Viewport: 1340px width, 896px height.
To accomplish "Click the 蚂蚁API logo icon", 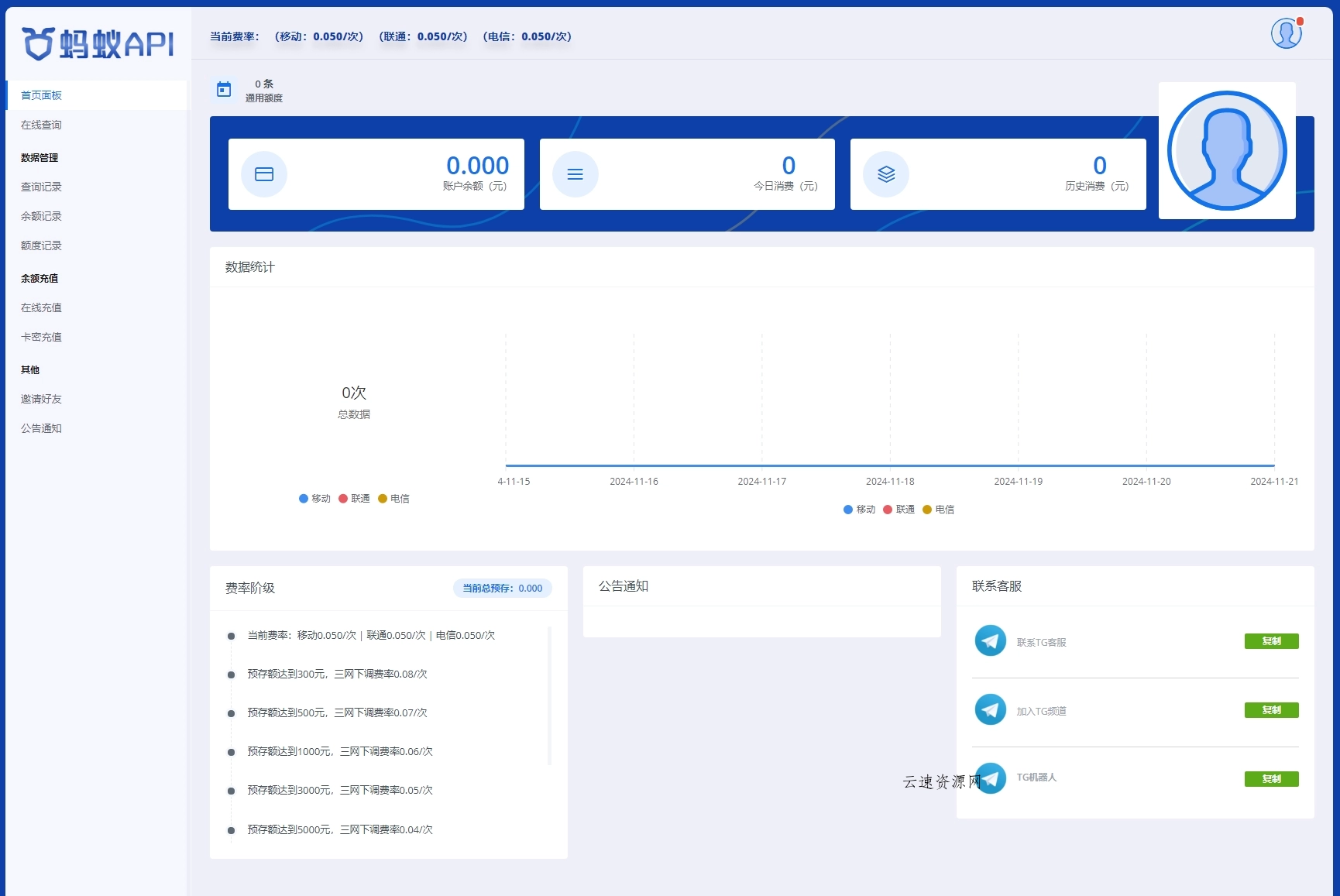I will [x=37, y=43].
